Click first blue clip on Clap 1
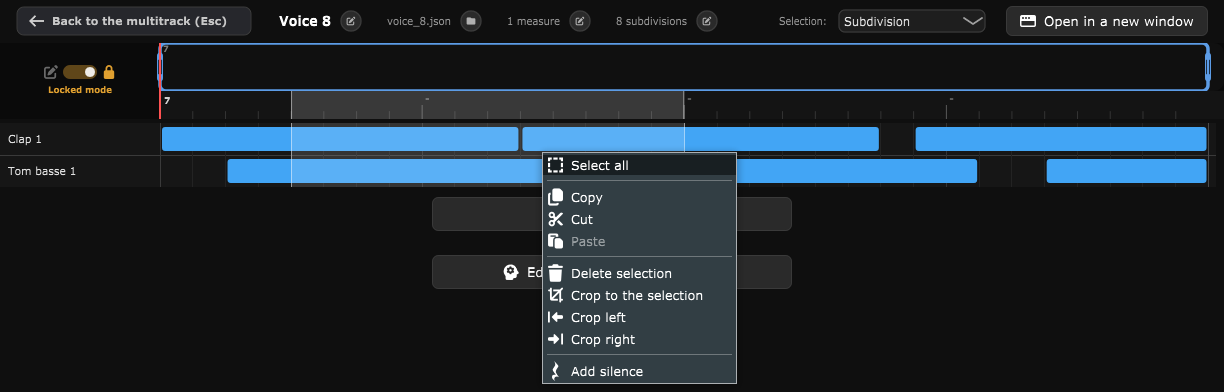 point(340,139)
